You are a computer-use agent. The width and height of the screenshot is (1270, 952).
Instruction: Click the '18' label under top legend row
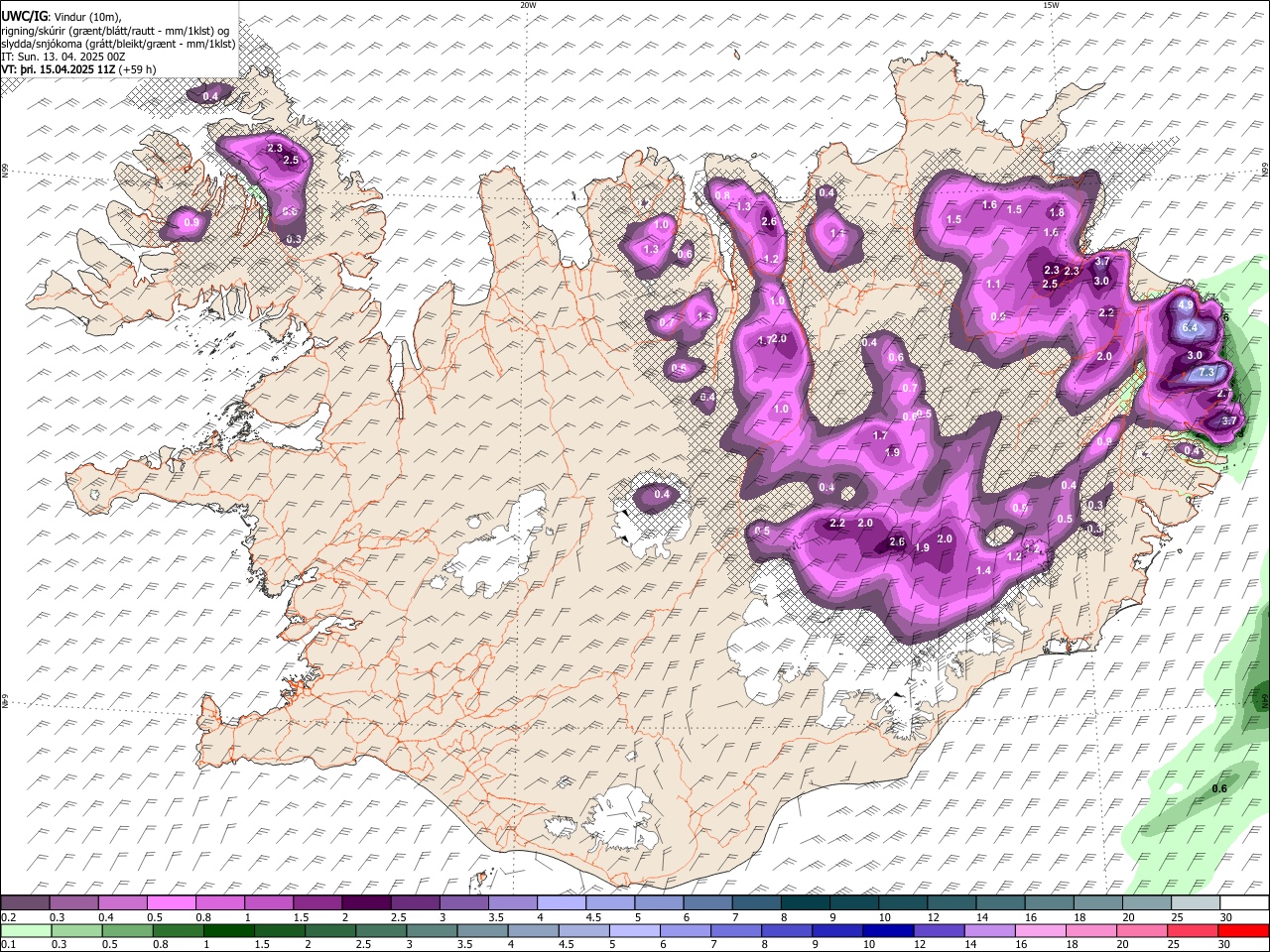pyautogui.click(x=1079, y=917)
